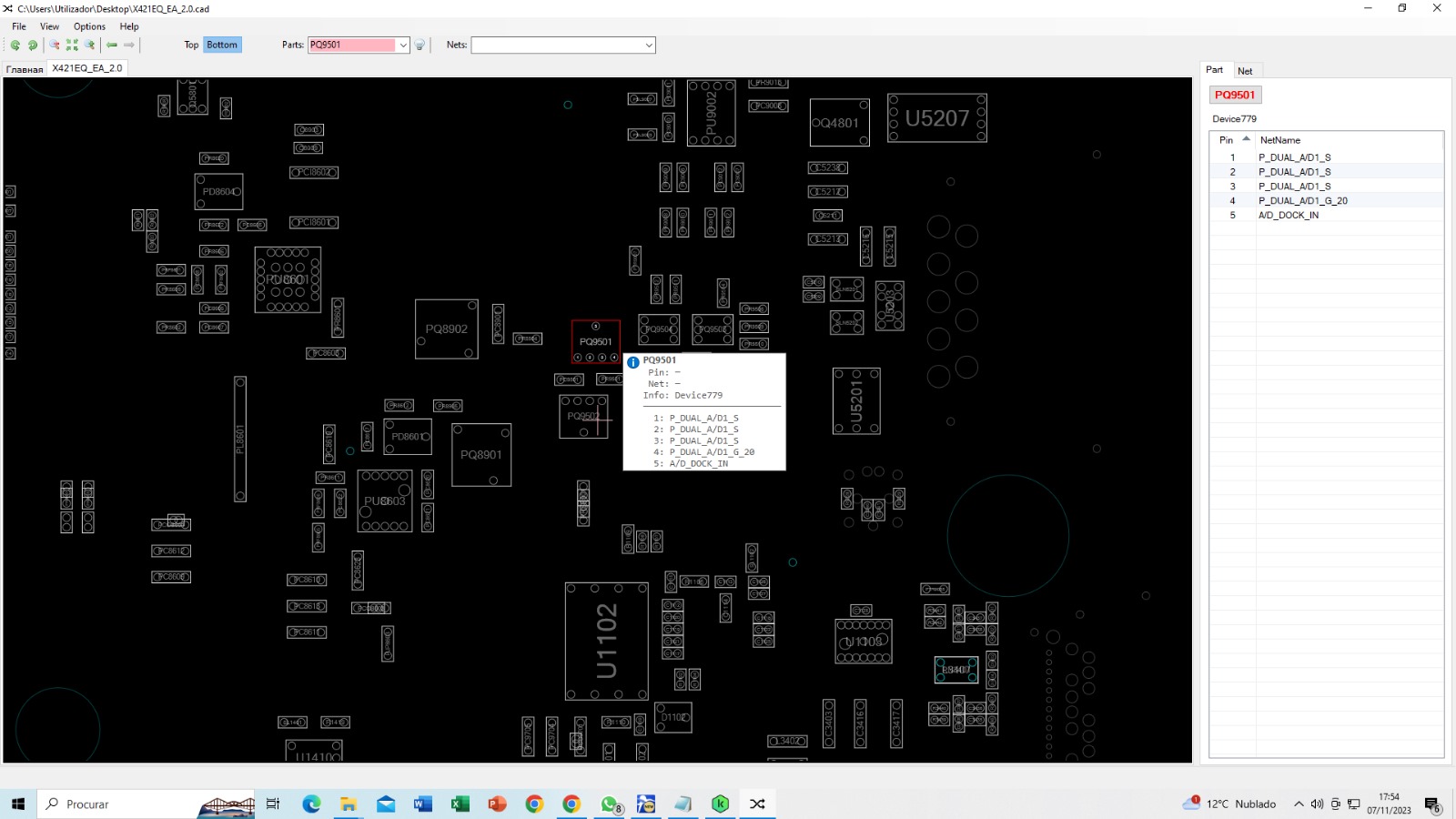The width and height of the screenshot is (1456, 819).
Task: Open Microsoft Edge from the taskbar
Action: pyautogui.click(x=311, y=804)
